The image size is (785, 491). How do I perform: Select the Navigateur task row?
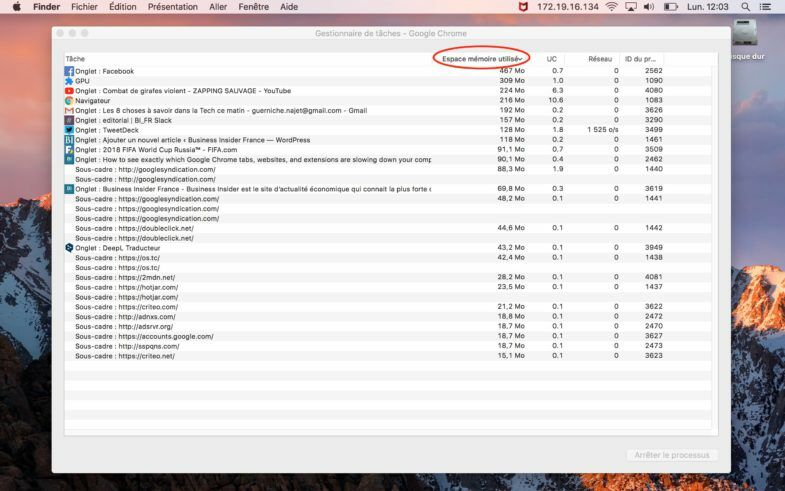[387, 101]
